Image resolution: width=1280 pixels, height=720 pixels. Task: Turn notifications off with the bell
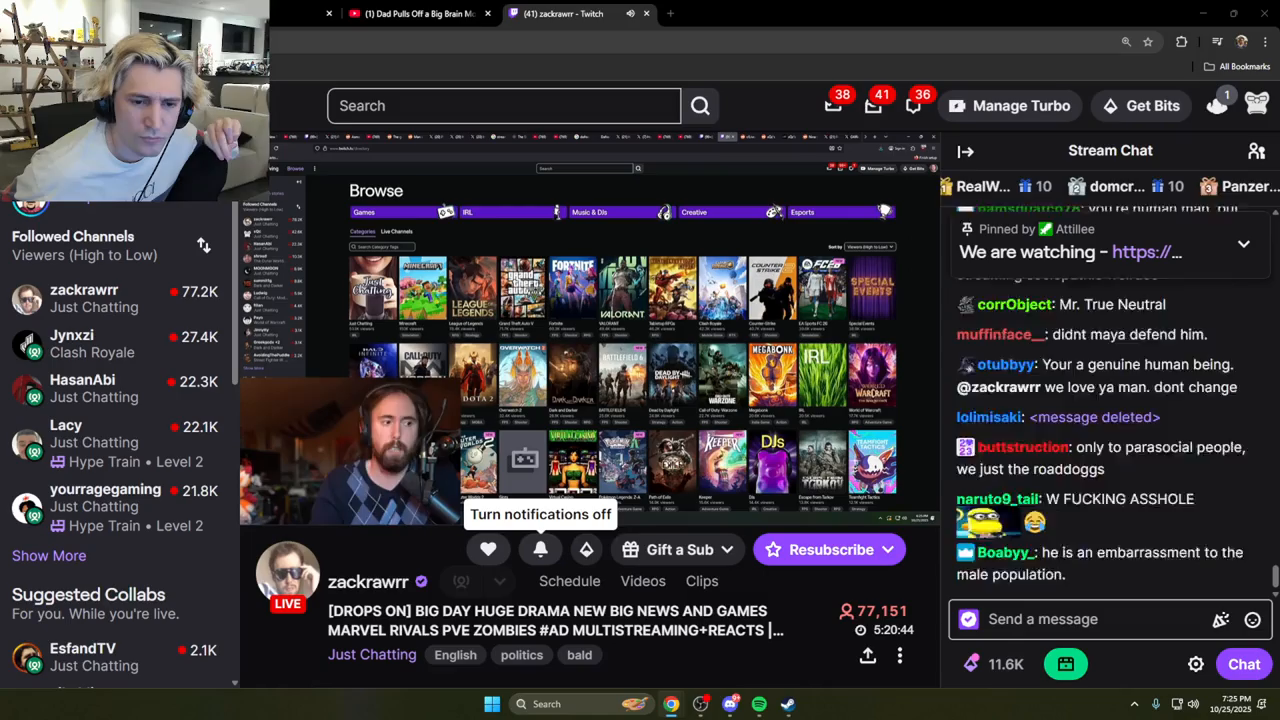click(x=540, y=549)
